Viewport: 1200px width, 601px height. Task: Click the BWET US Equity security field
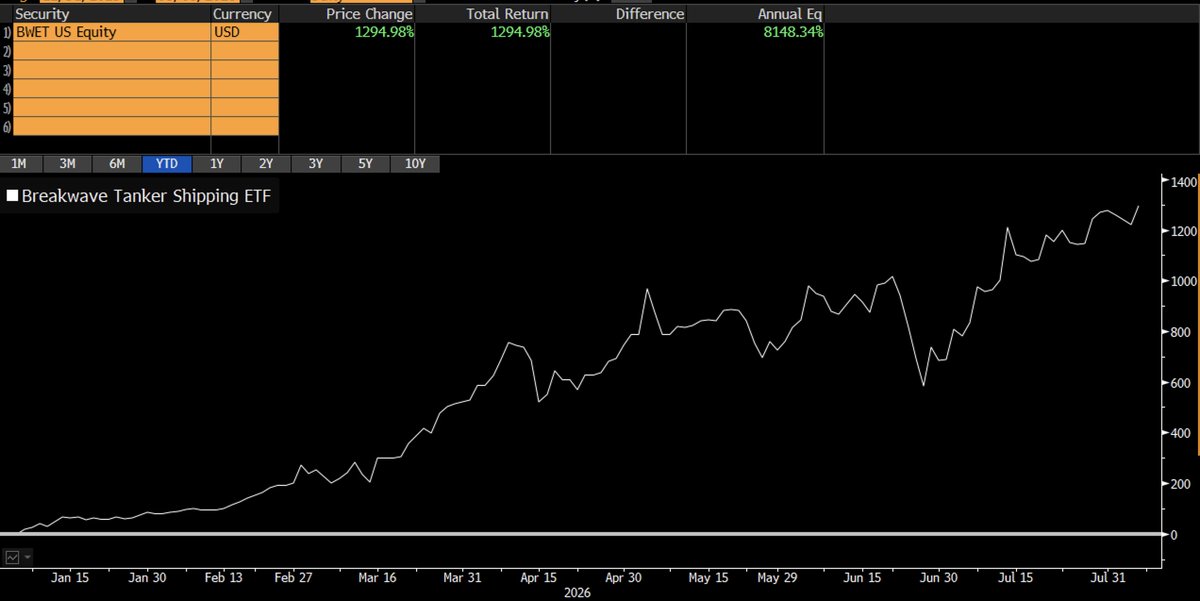(x=111, y=32)
